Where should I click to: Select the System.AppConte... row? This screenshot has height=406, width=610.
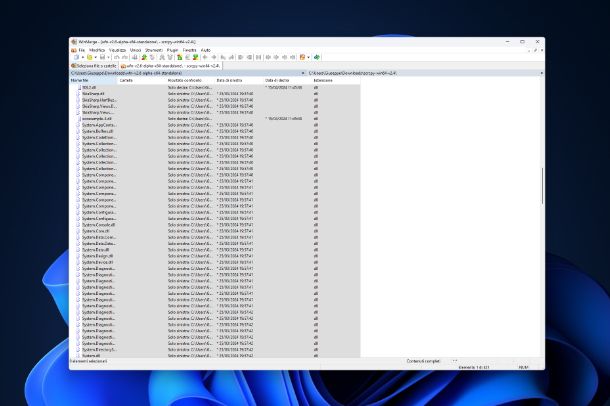(215, 125)
